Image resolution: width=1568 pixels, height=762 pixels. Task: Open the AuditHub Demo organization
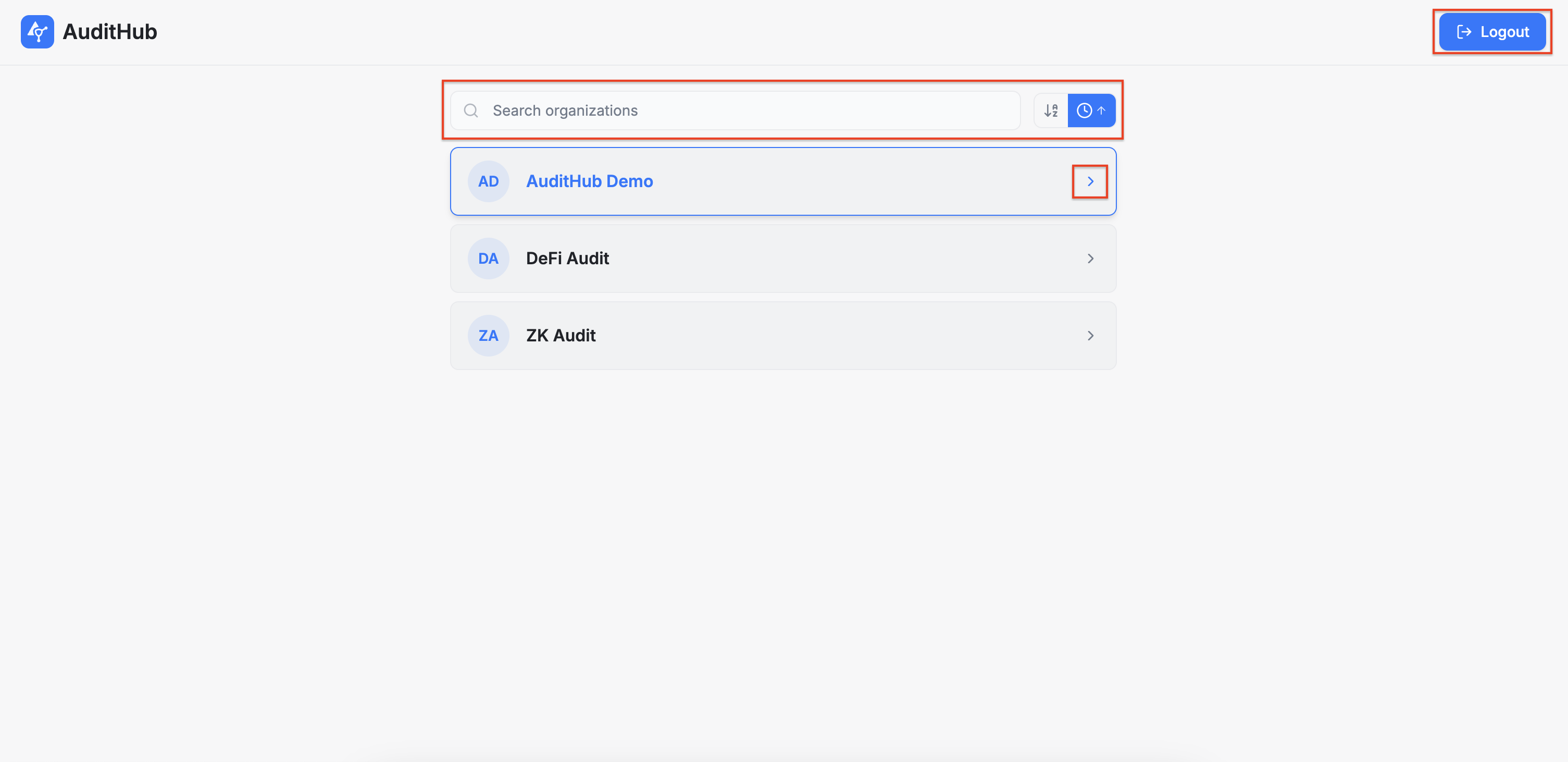coord(589,181)
